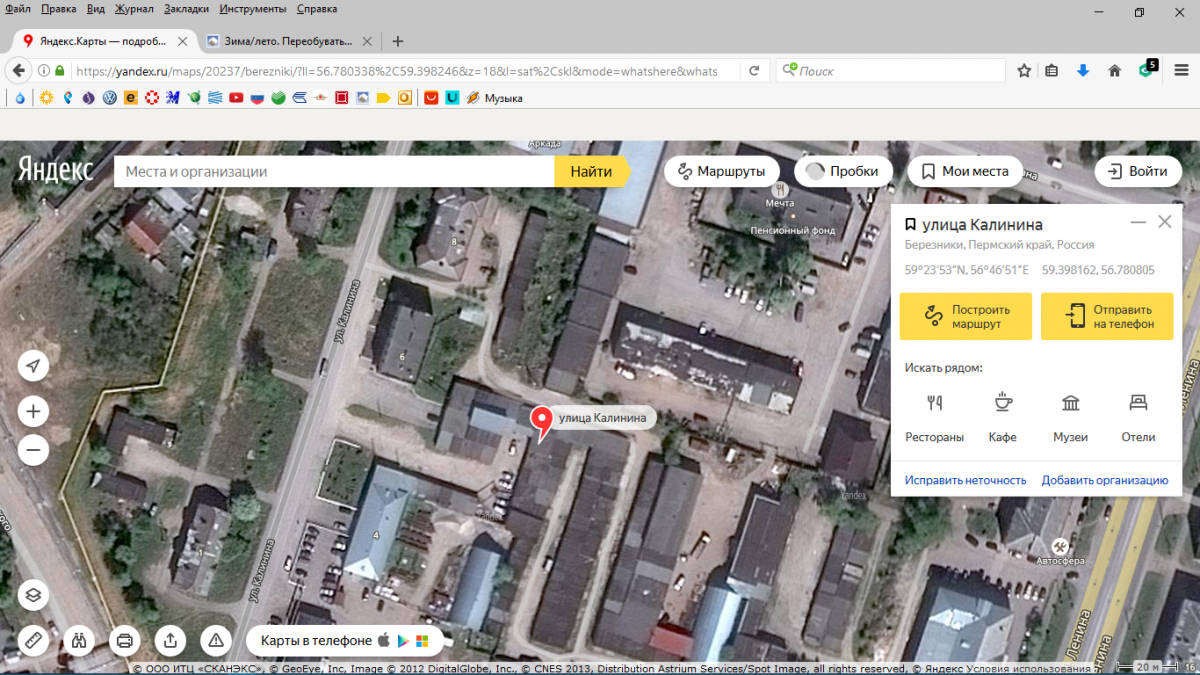Open the Firefox hamburger menu

1178,71
